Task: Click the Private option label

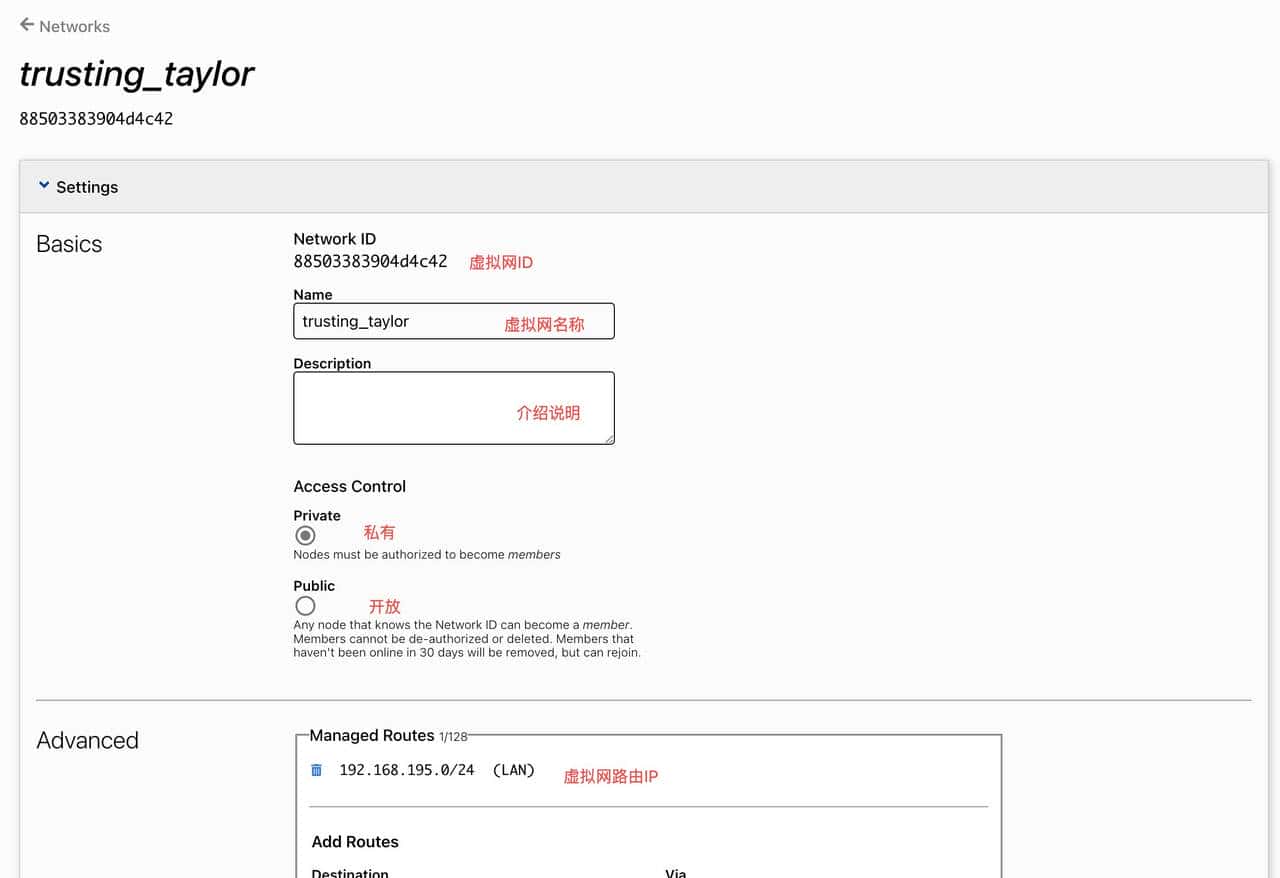Action: 317,515
